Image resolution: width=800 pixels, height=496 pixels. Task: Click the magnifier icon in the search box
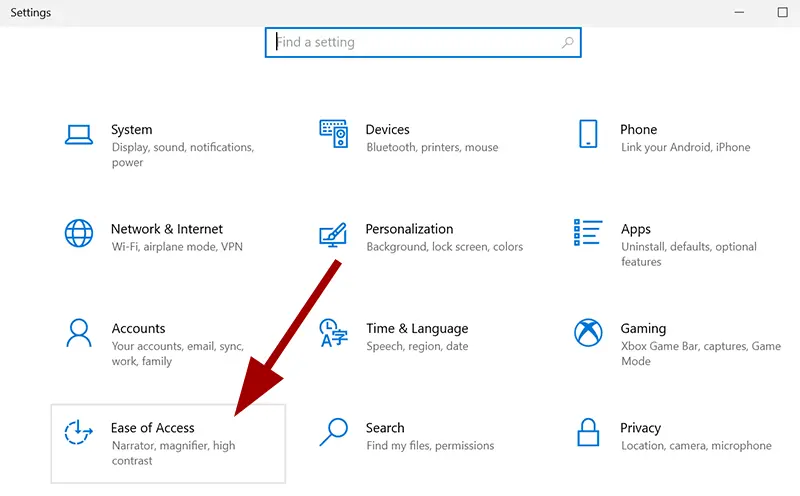click(567, 42)
